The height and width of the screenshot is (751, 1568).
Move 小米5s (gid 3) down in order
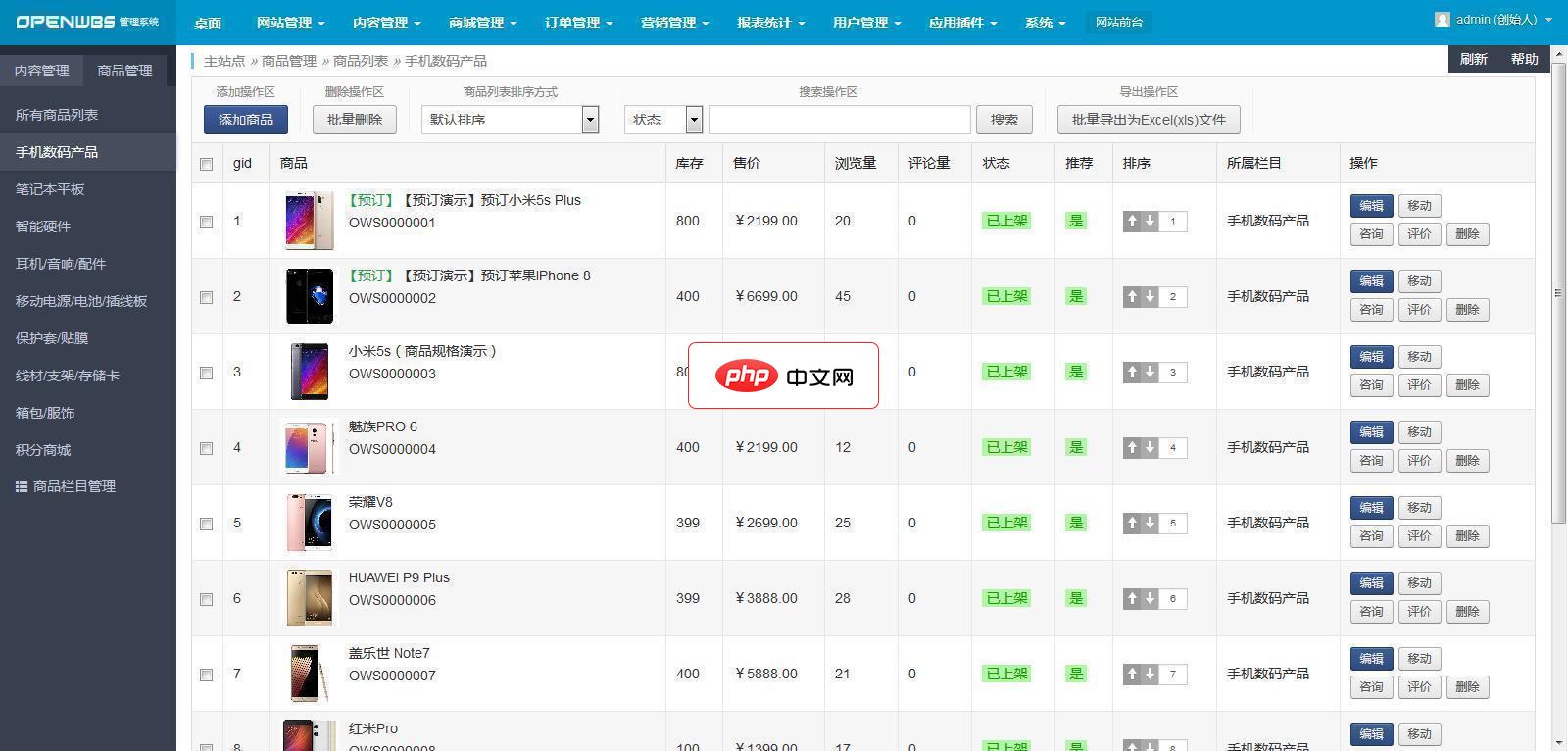[x=1150, y=373]
